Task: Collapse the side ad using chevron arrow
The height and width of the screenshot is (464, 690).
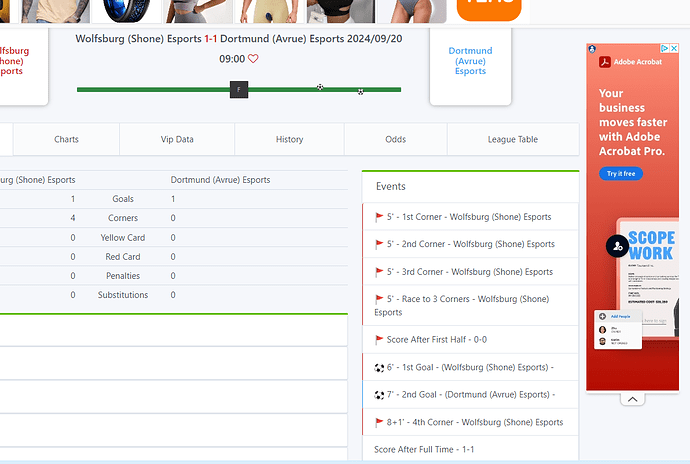Action: [632, 399]
